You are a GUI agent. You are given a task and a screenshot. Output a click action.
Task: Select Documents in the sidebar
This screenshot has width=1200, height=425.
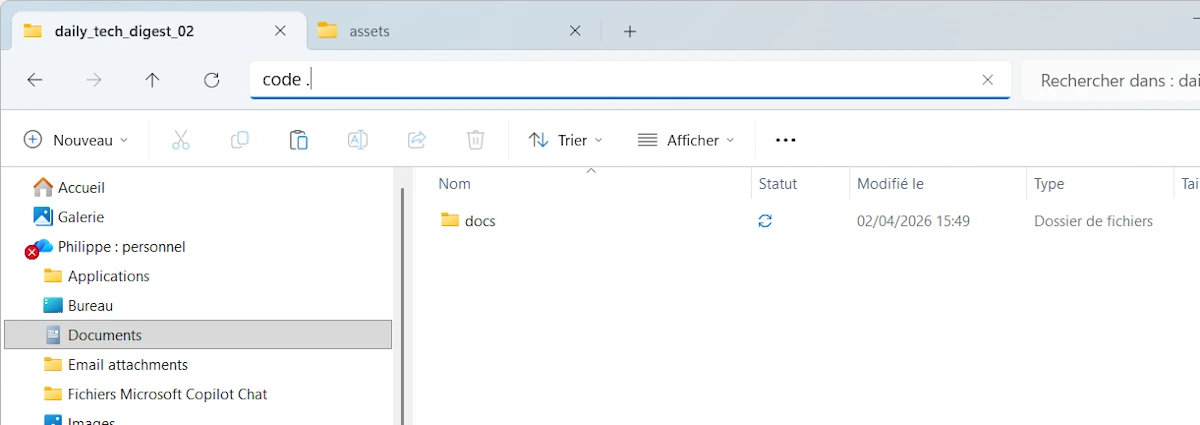198,335
